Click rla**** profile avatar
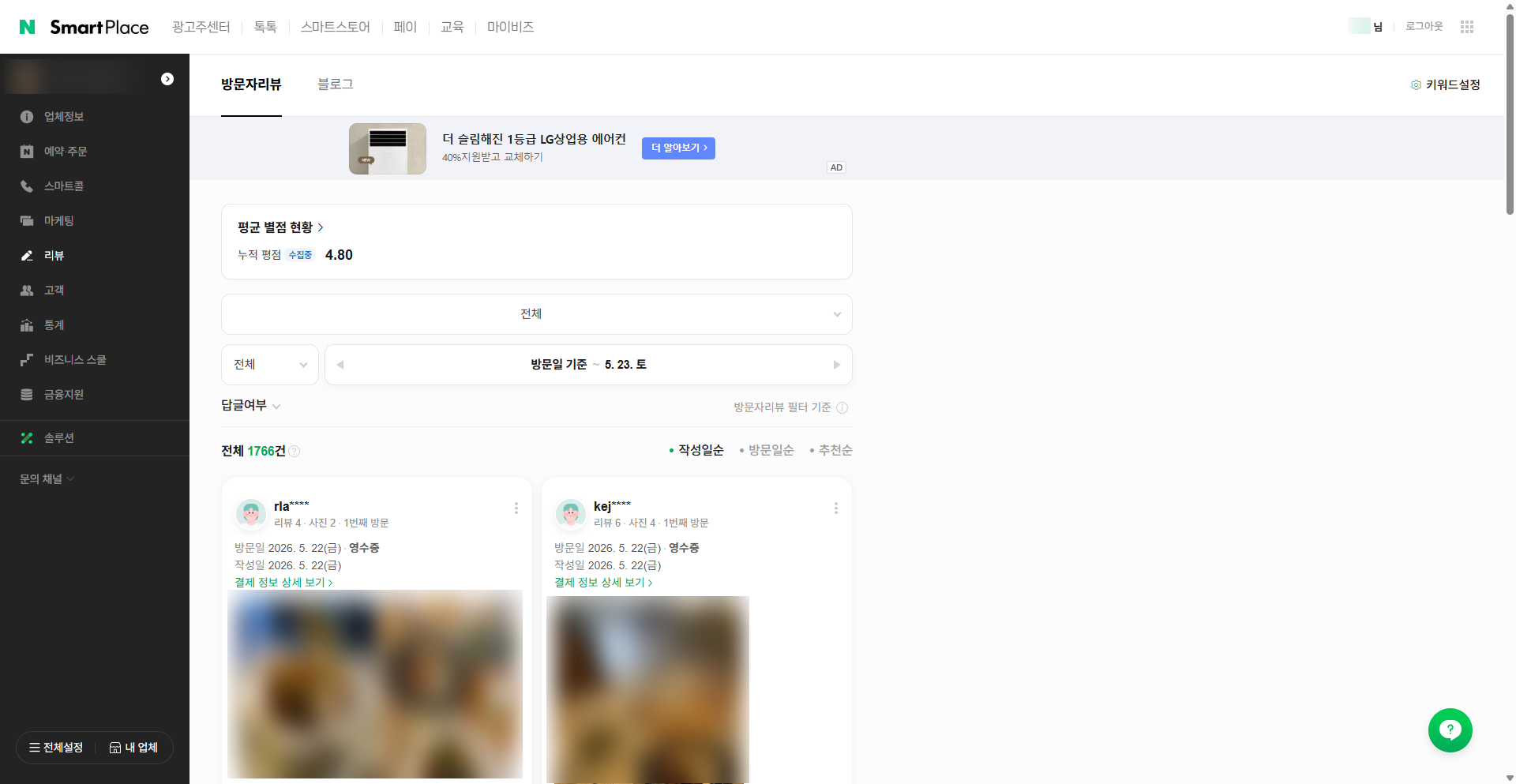Screen dimensions: 1516x784 [x=251, y=513]
